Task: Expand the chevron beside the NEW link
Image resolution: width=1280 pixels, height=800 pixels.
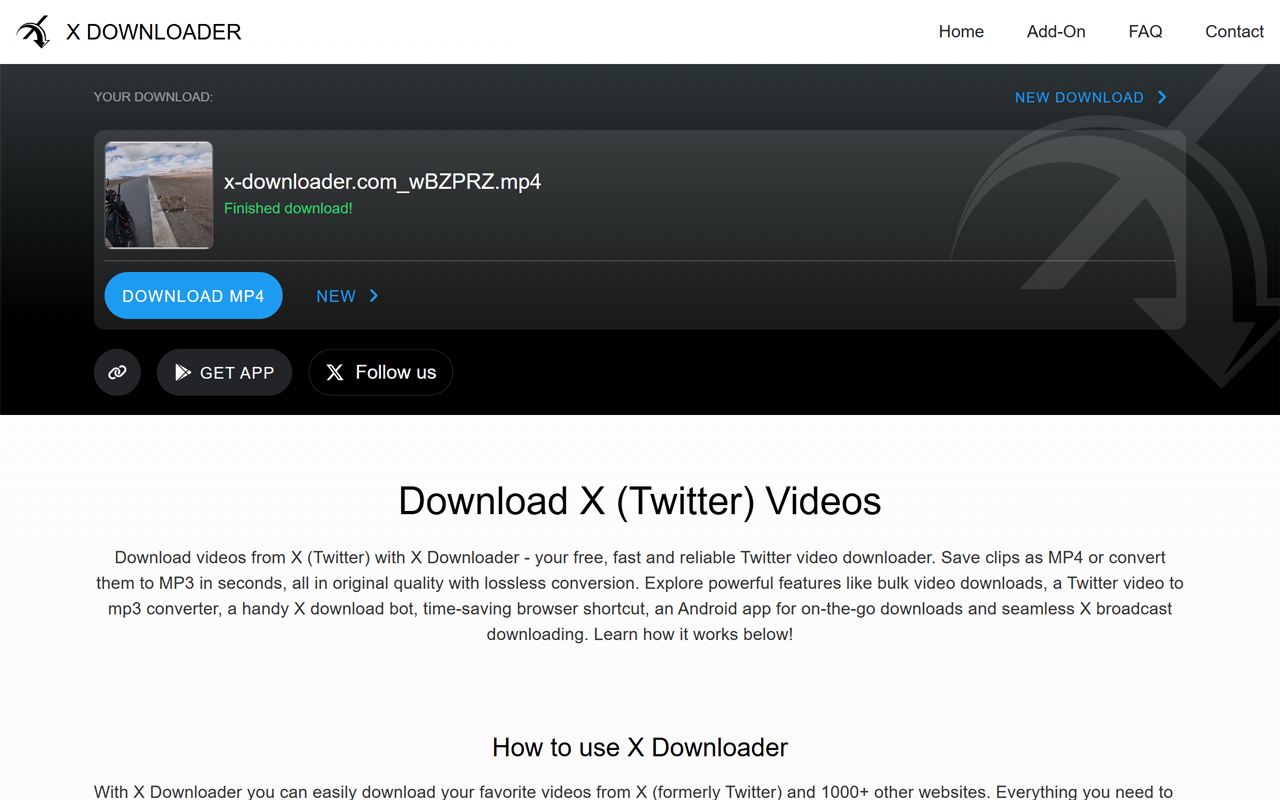Action: (374, 296)
